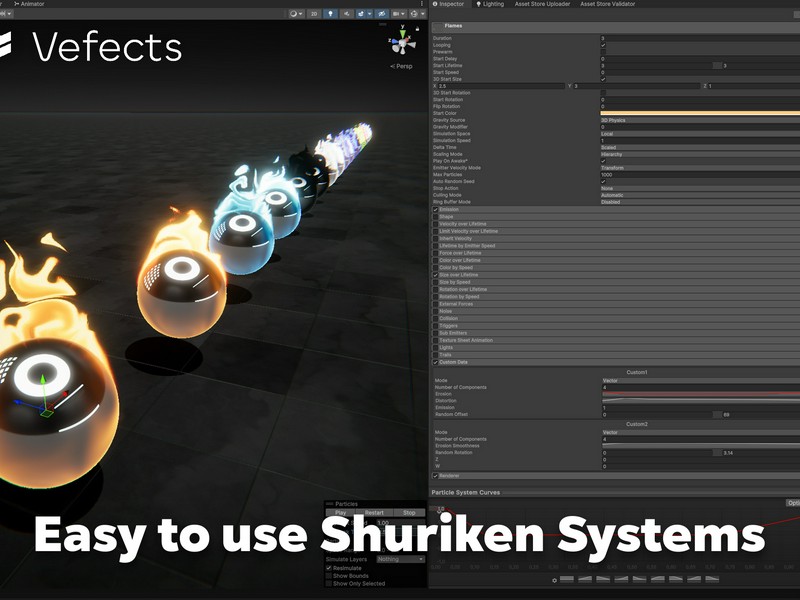Disable the Emission module checkbox
The width and height of the screenshot is (800, 600).
tap(436, 209)
